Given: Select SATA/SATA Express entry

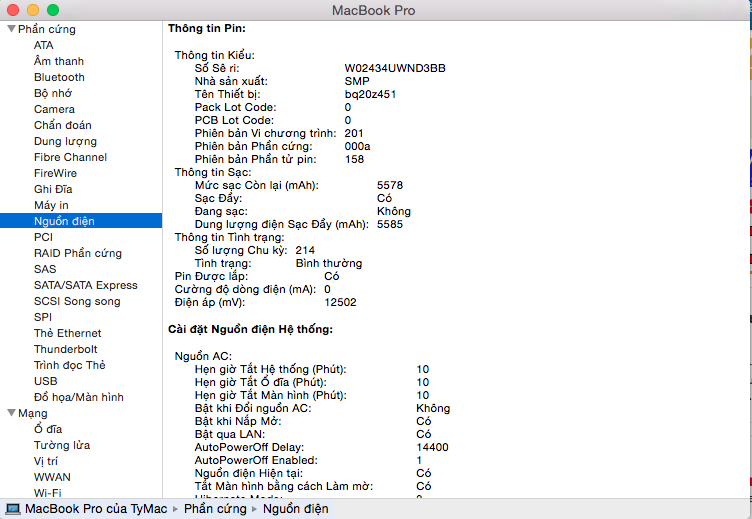Looking at the screenshot, I should 86,285.
